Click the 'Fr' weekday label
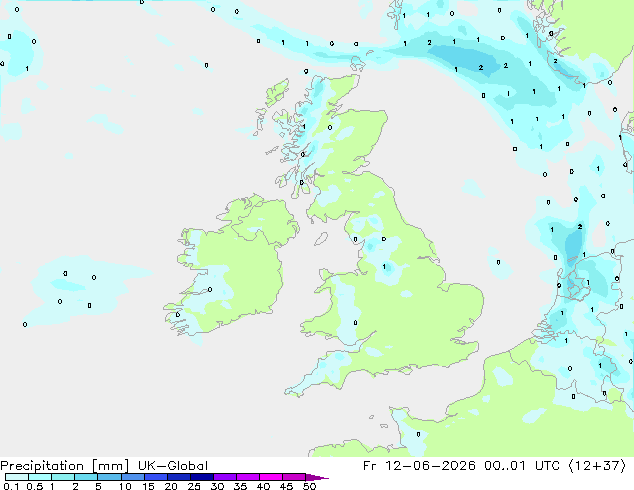This screenshot has width=634, height=490. [x=370, y=466]
